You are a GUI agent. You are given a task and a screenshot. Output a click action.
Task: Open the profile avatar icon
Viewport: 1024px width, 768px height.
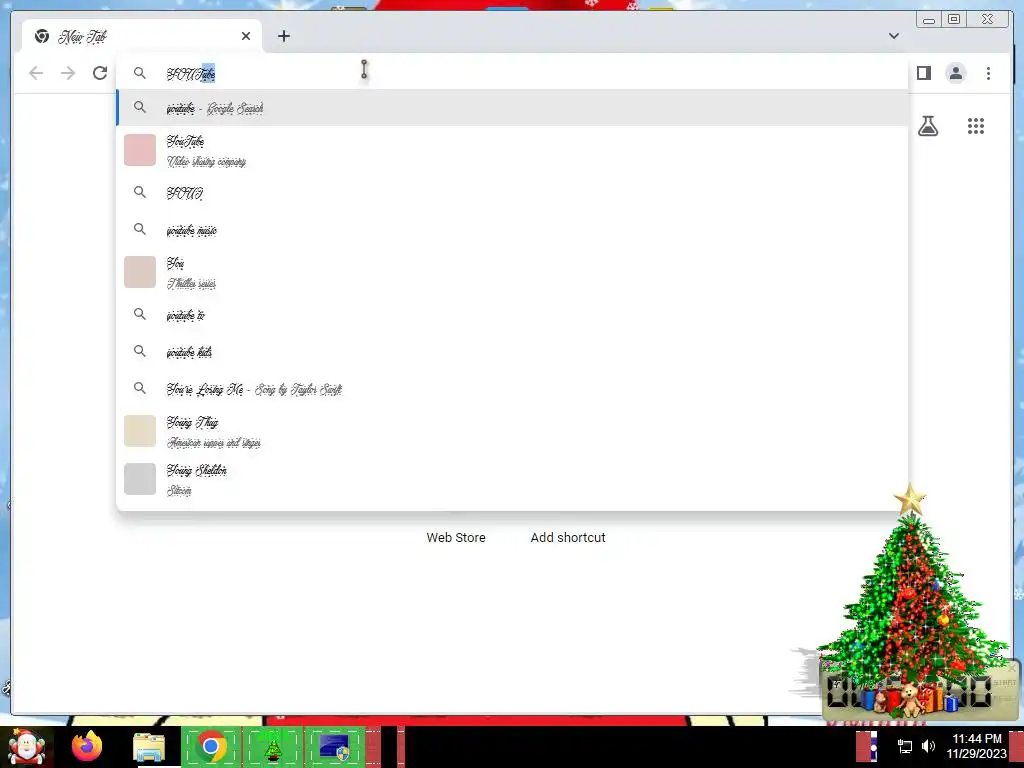(x=955, y=73)
